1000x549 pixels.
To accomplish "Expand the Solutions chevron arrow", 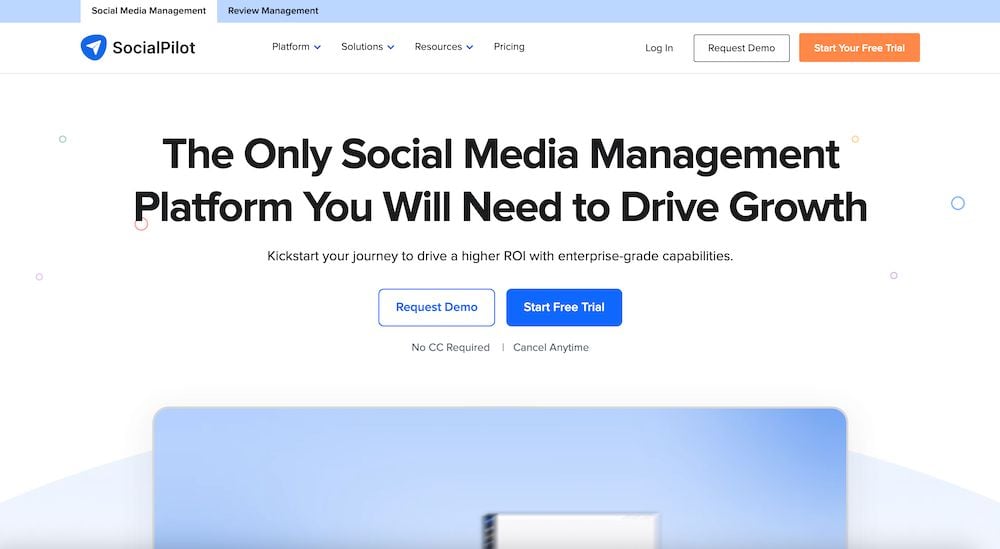I will (390, 47).
